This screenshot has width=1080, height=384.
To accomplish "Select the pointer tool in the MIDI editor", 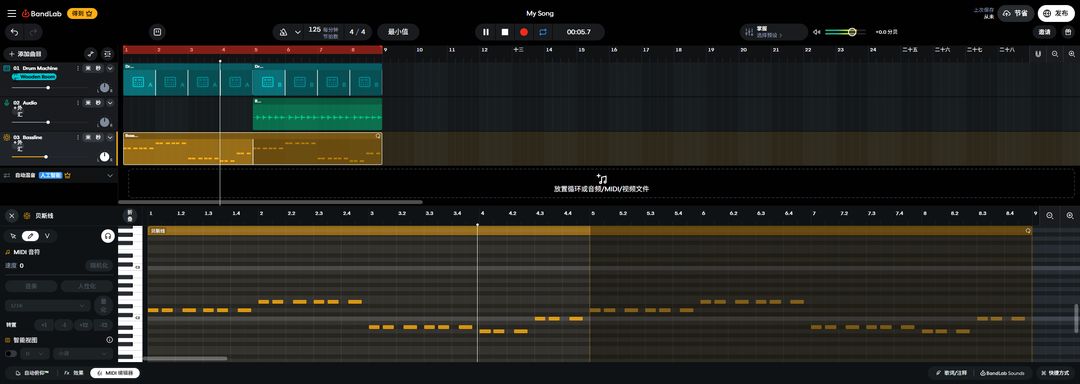I will [14, 236].
